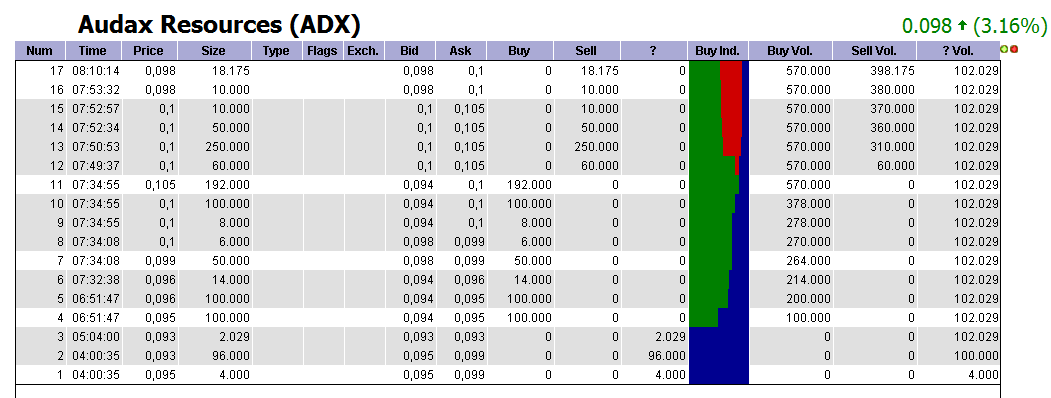Select time 07:32:38 in row 6
Viewport: 1051px width, 398px height.
click(96, 279)
